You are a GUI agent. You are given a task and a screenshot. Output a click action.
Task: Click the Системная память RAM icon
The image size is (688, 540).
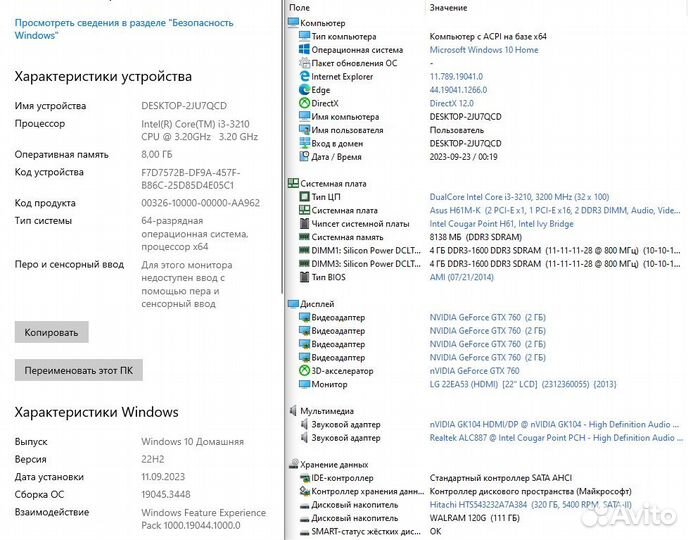coord(304,237)
